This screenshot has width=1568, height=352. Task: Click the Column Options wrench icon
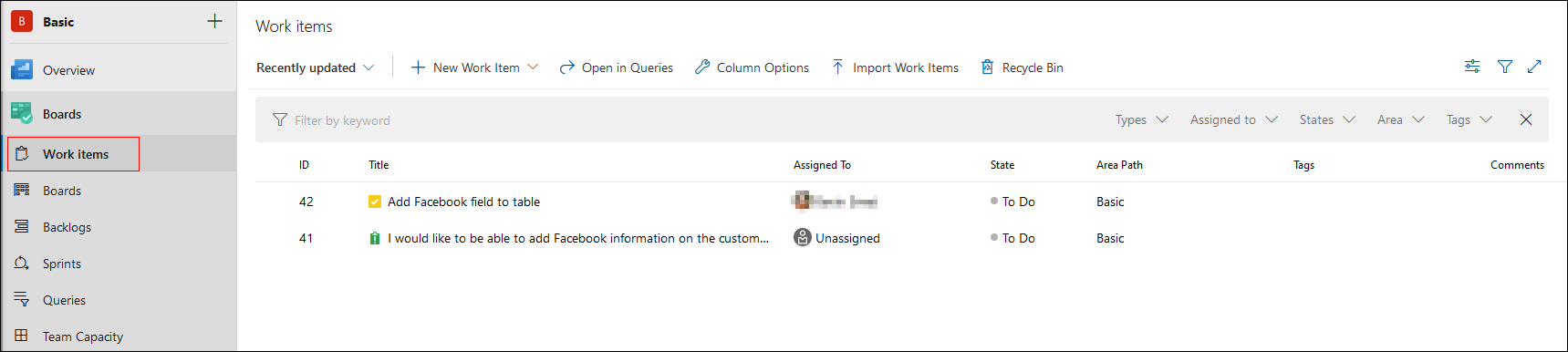tap(701, 67)
